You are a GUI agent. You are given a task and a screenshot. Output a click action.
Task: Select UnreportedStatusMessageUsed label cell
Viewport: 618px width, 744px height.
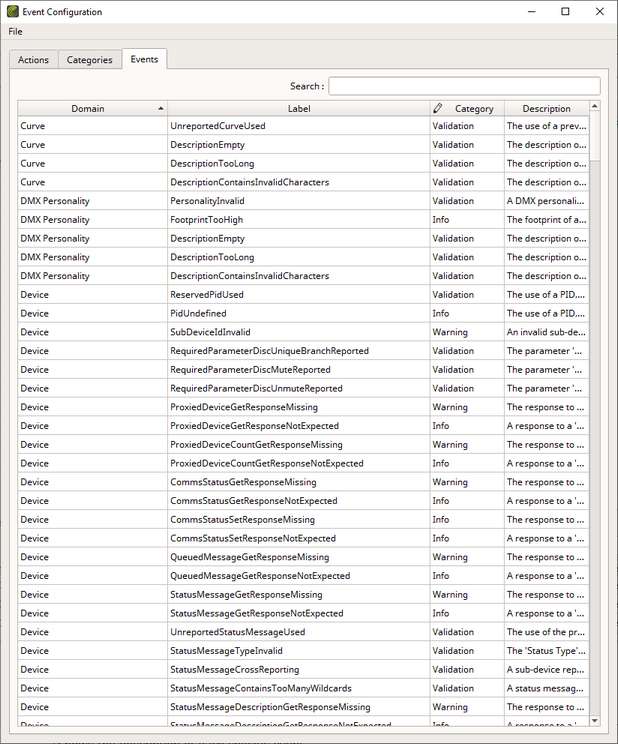299,632
